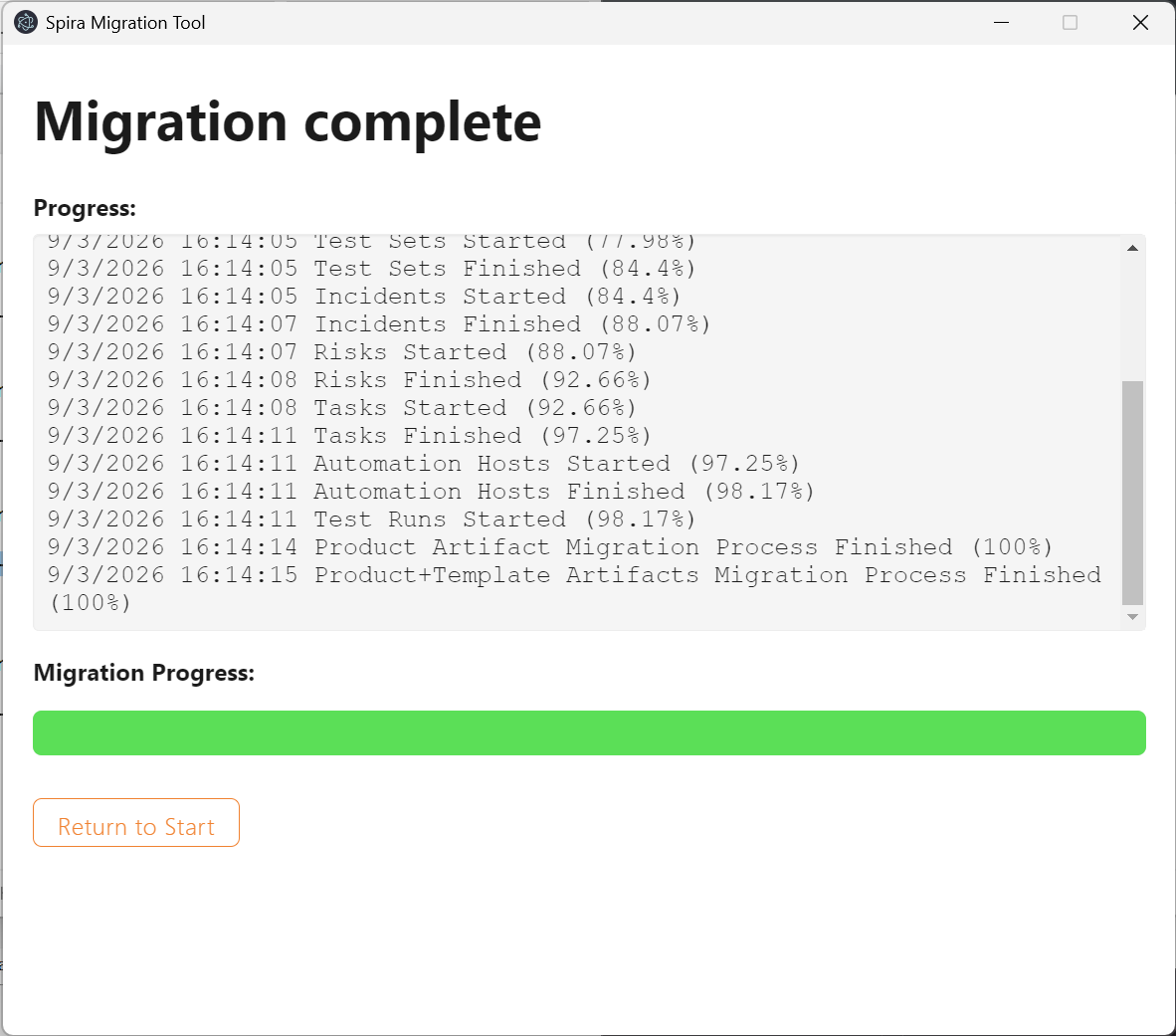The width and height of the screenshot is (1176, 1036).
Task: Click the Maximize window button
Action: coord(1071,23)
